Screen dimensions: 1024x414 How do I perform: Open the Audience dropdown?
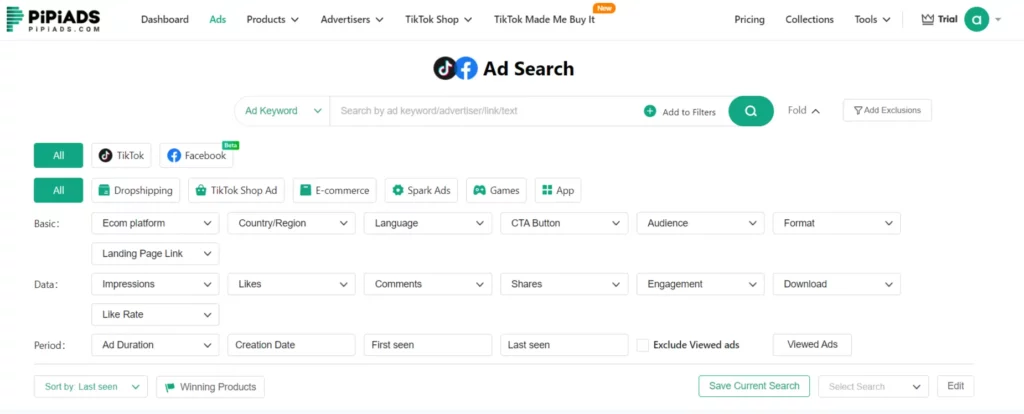point(701,223)
